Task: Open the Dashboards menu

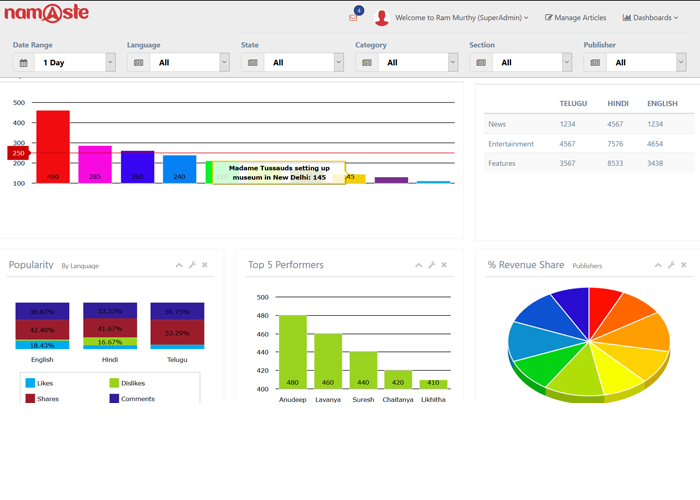Action: click(650, 18)
